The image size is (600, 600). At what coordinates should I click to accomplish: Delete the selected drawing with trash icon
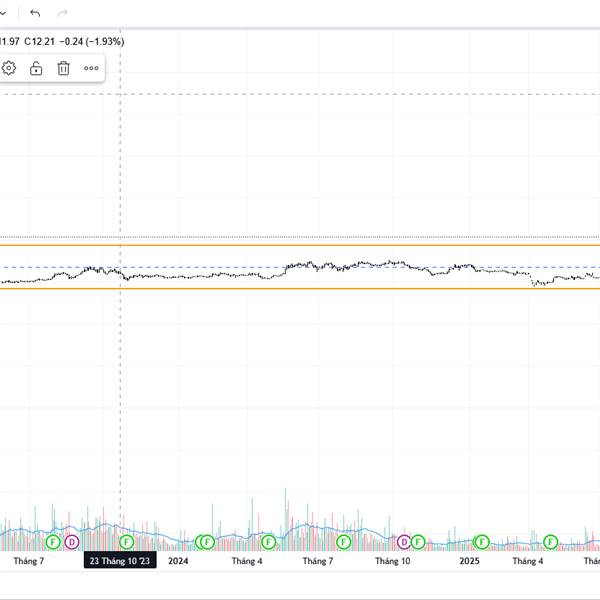tap(64, 68)
